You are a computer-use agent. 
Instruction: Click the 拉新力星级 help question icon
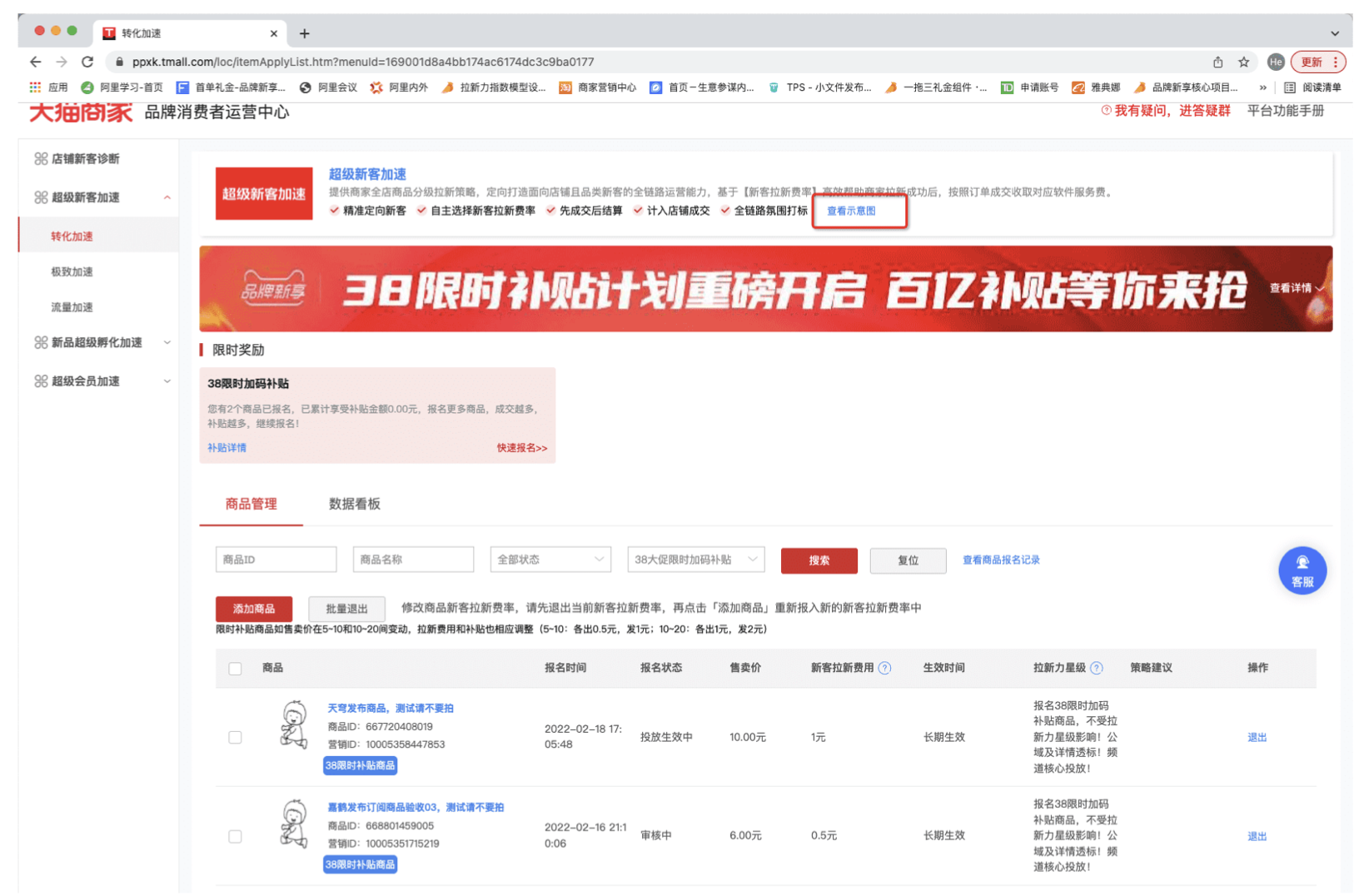click(1097, 668)
